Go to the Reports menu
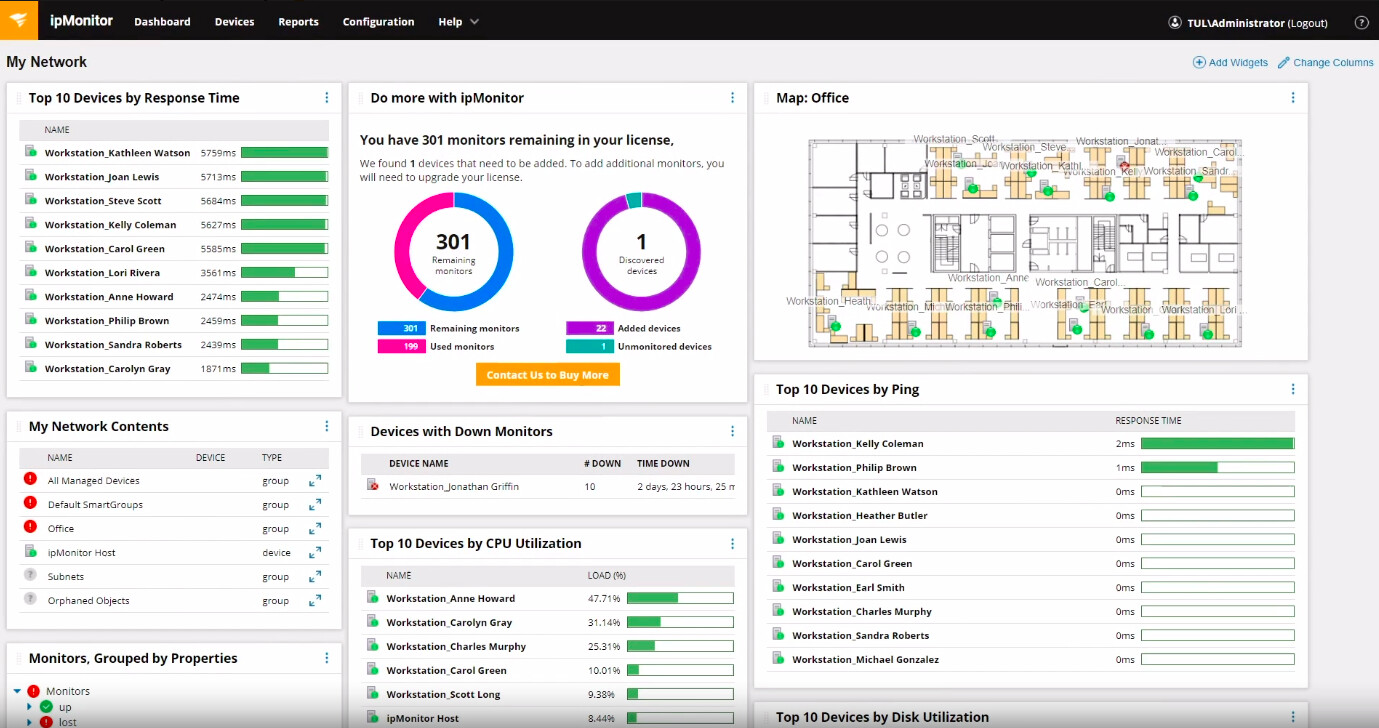The height and width of the screenshot is (728, 1379). [298, 21]
